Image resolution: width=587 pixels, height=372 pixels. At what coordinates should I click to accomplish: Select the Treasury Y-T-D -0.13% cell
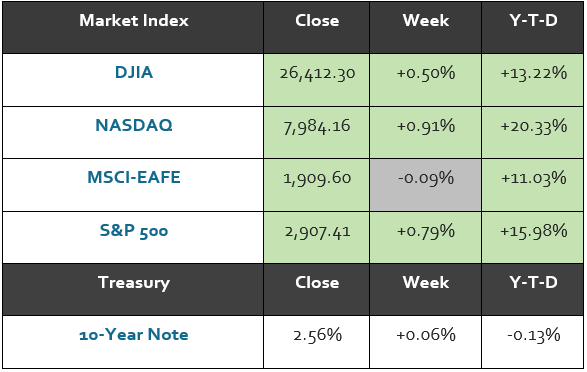point(532,342)
